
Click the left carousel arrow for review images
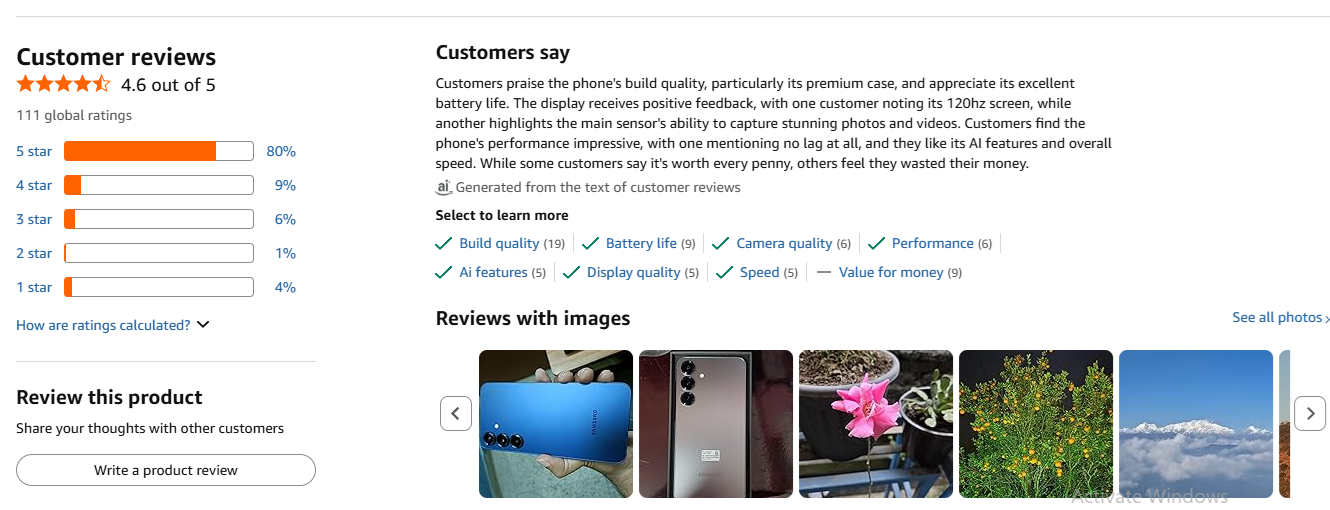pyautogui.click(x=456, y=413)
